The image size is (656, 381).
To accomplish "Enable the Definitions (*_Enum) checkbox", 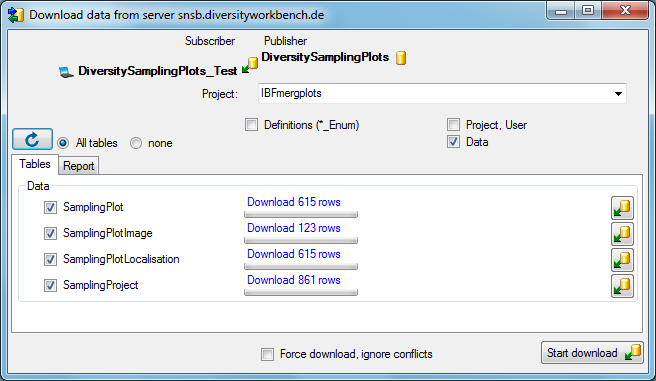I will 251,125.
